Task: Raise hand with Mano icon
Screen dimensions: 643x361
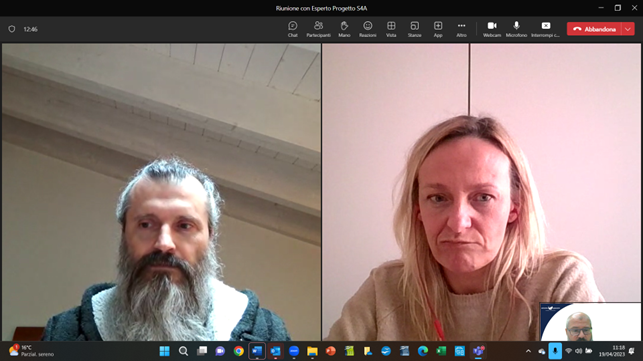Action: point(344,29)
